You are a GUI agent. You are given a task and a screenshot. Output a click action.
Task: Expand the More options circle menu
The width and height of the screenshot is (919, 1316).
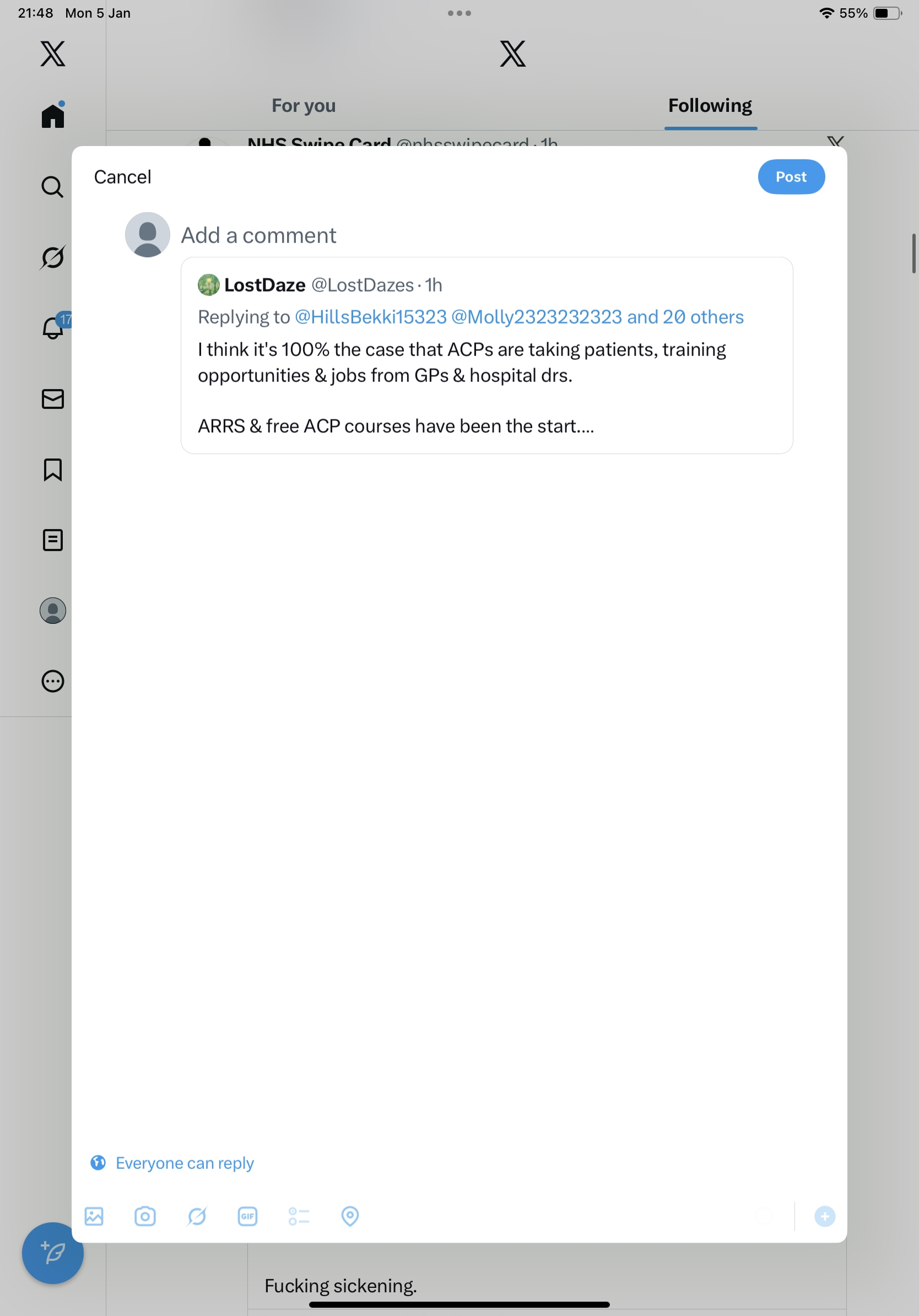tap(53, 681)
